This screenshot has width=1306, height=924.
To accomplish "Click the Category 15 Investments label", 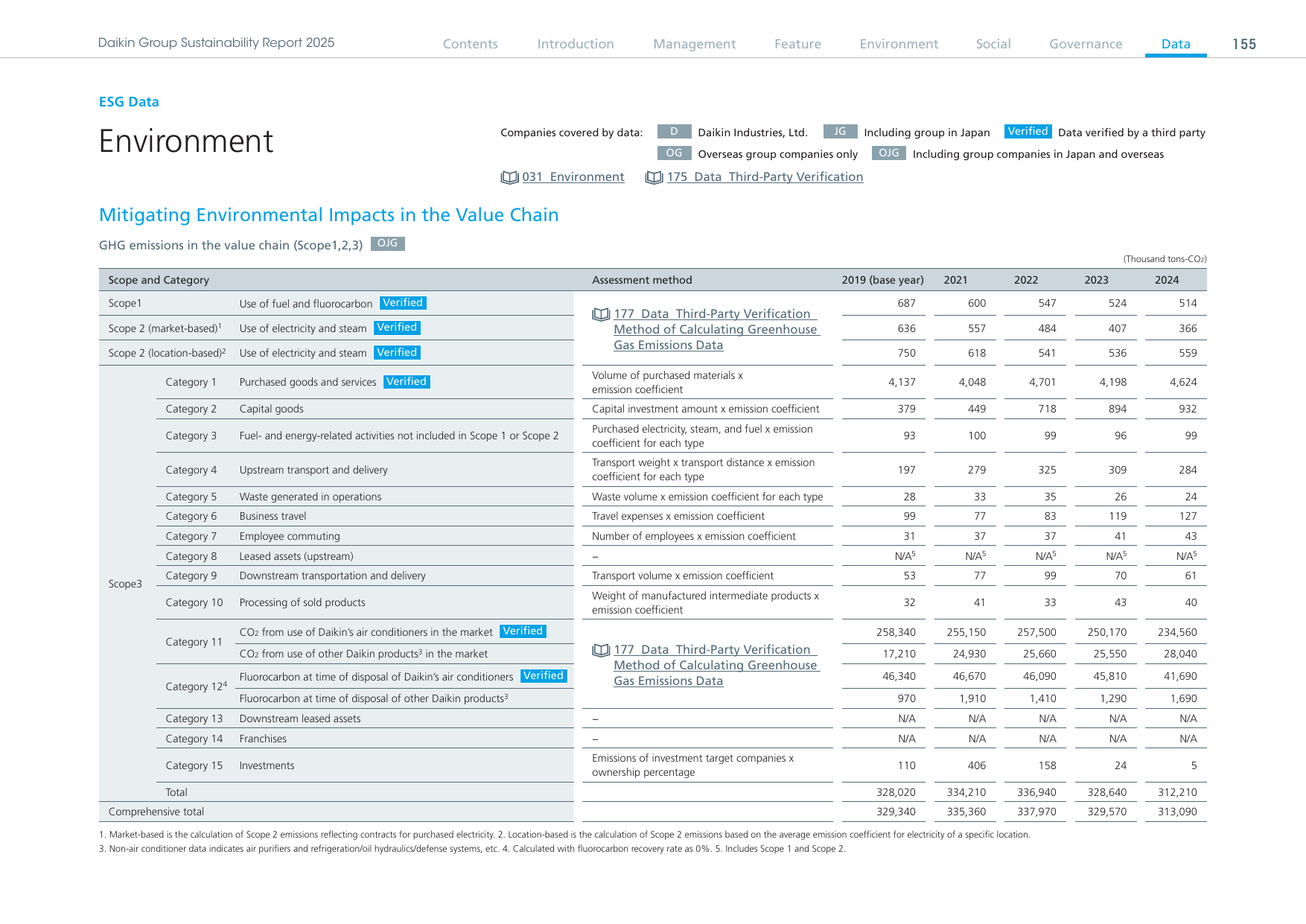I will click(x=267, y=765).
